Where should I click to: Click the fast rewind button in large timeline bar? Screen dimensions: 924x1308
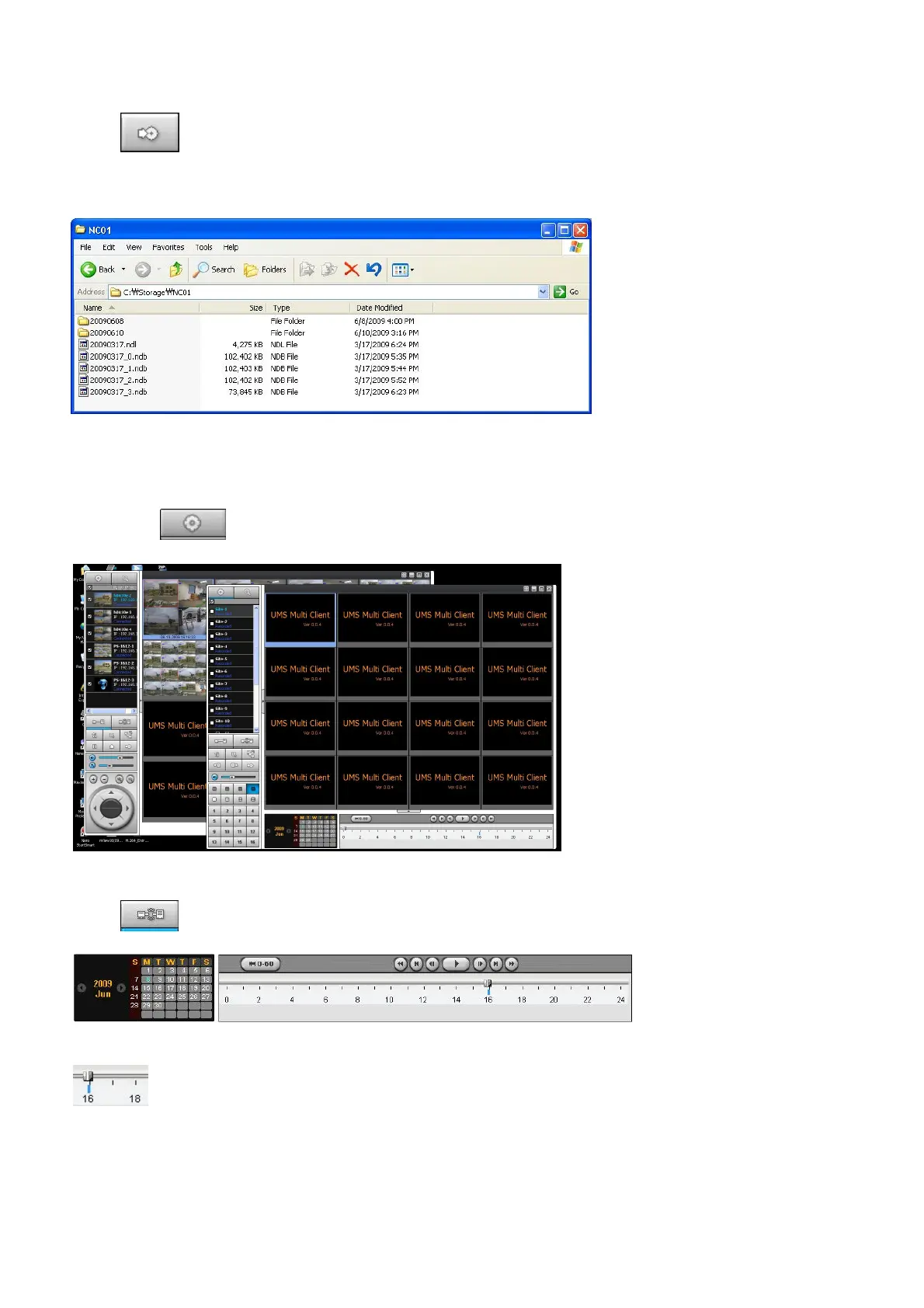[401, 964]
